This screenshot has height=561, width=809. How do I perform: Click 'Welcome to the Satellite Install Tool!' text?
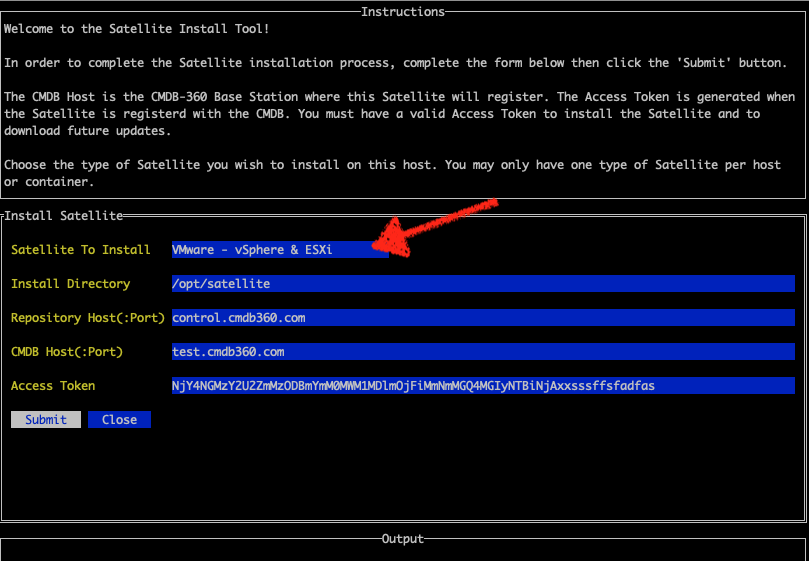137,29
